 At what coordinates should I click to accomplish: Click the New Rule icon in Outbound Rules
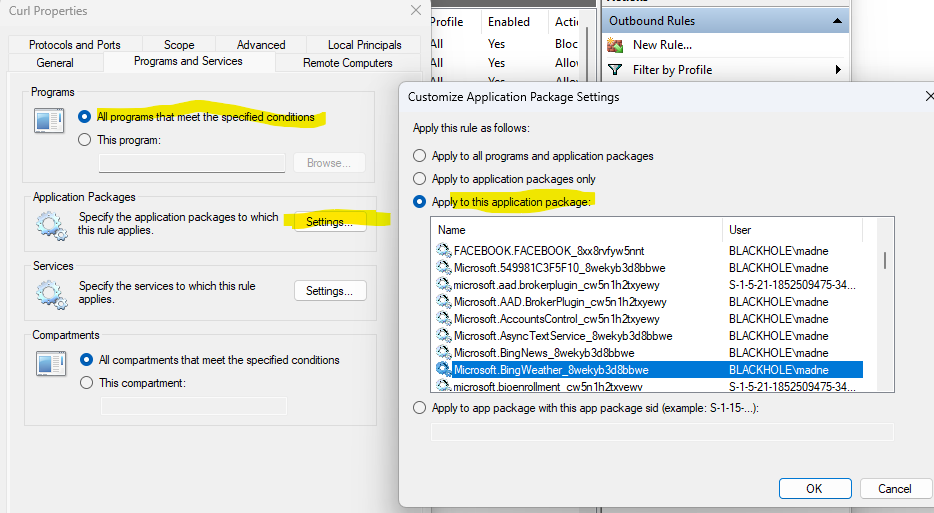pyautogui.click(x=615, y=45)
